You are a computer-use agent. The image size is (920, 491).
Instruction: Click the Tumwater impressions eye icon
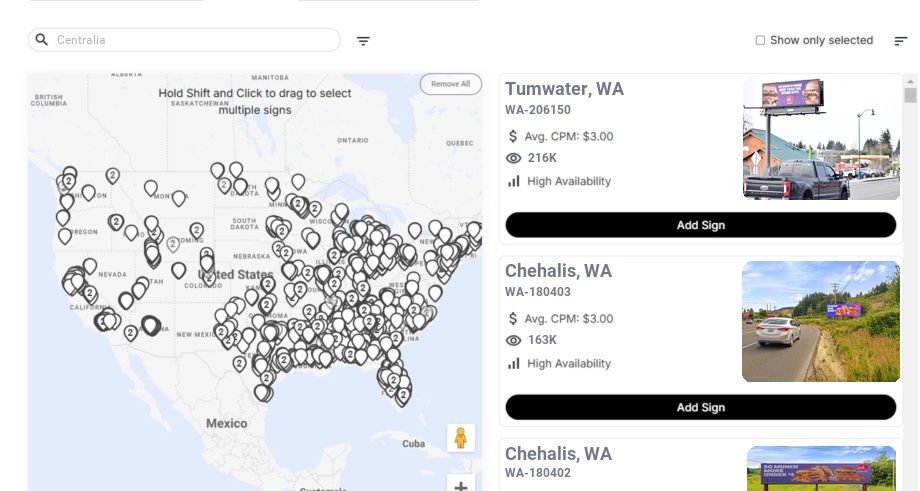(514, 158)
